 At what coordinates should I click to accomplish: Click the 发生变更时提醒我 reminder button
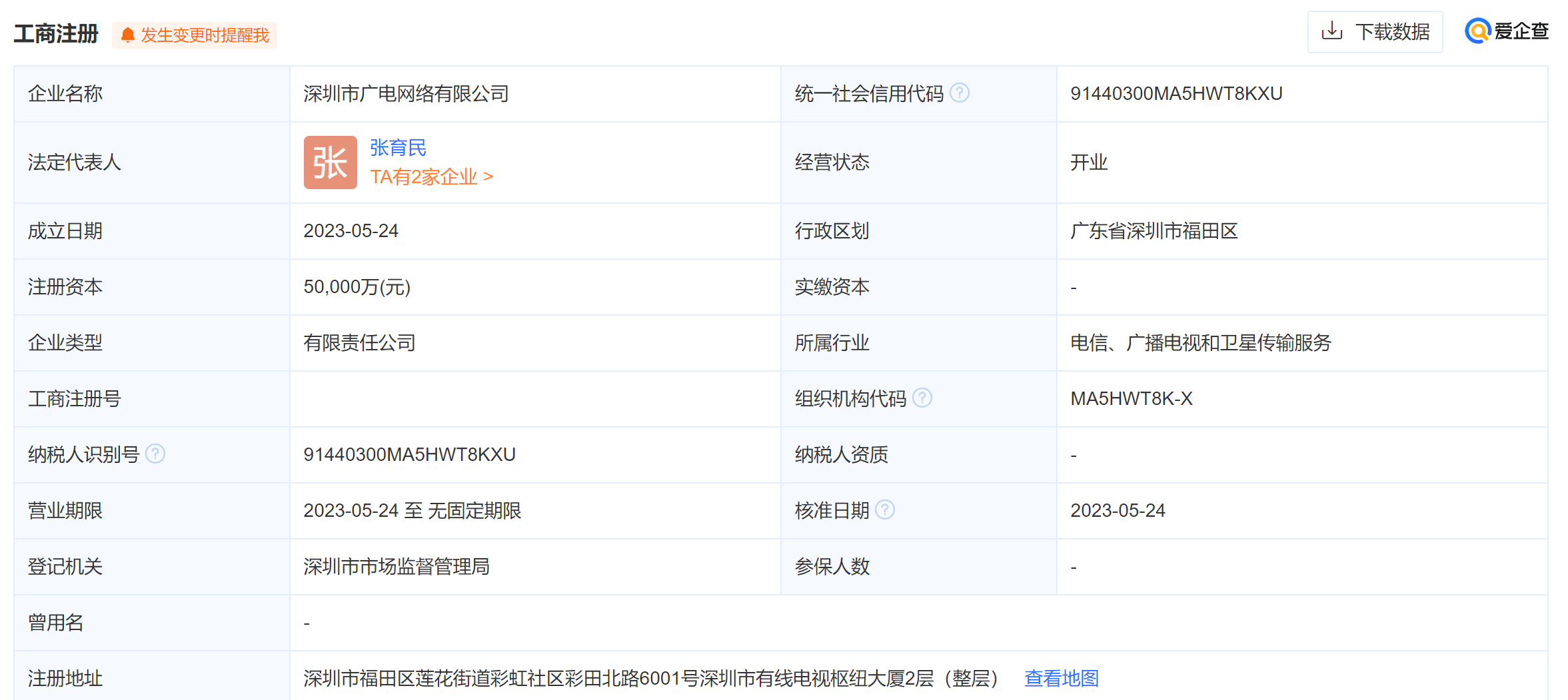[195, 35]
